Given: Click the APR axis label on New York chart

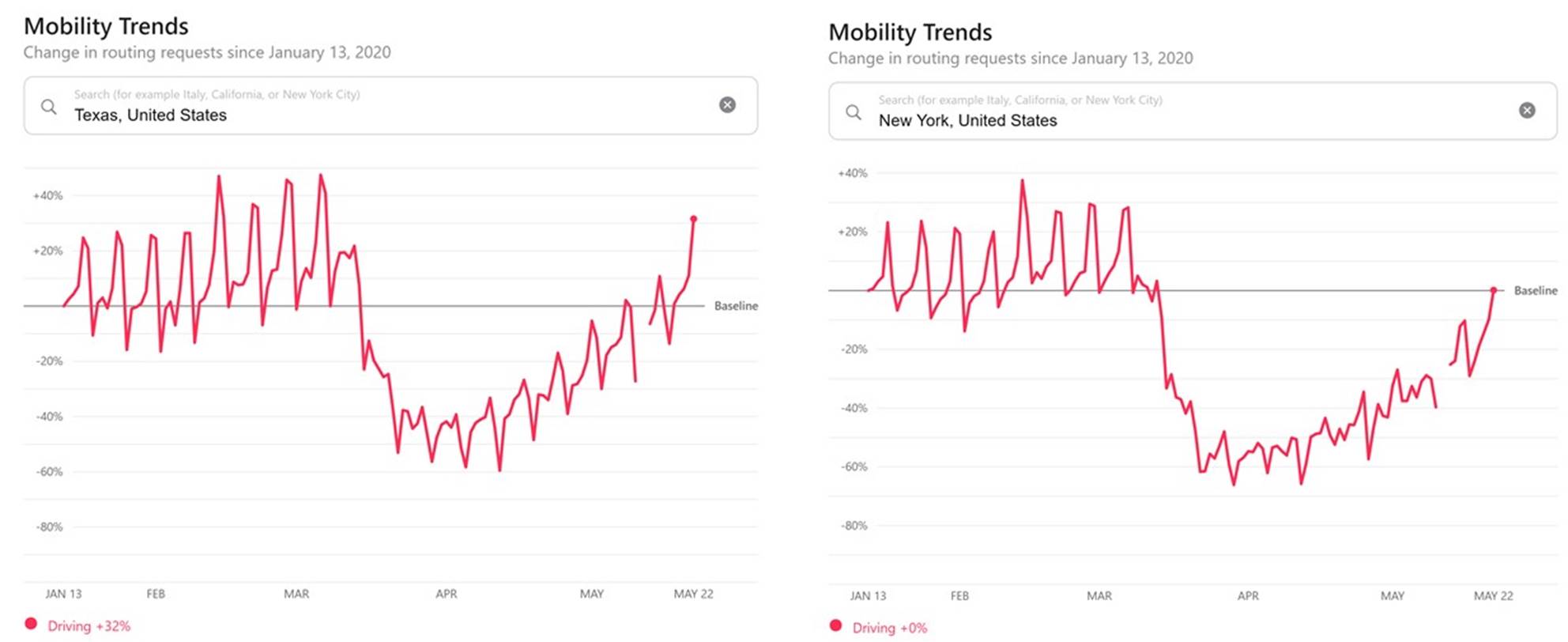Looking at the screenshot, I should click(x=1248, y=595).
